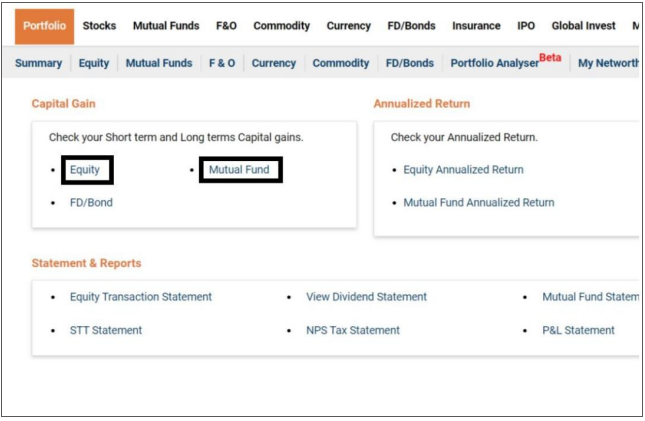The height and width of the screenshot is (421, 645).
Task: Open the NPS Tax Statement
Action: point(353,330)
